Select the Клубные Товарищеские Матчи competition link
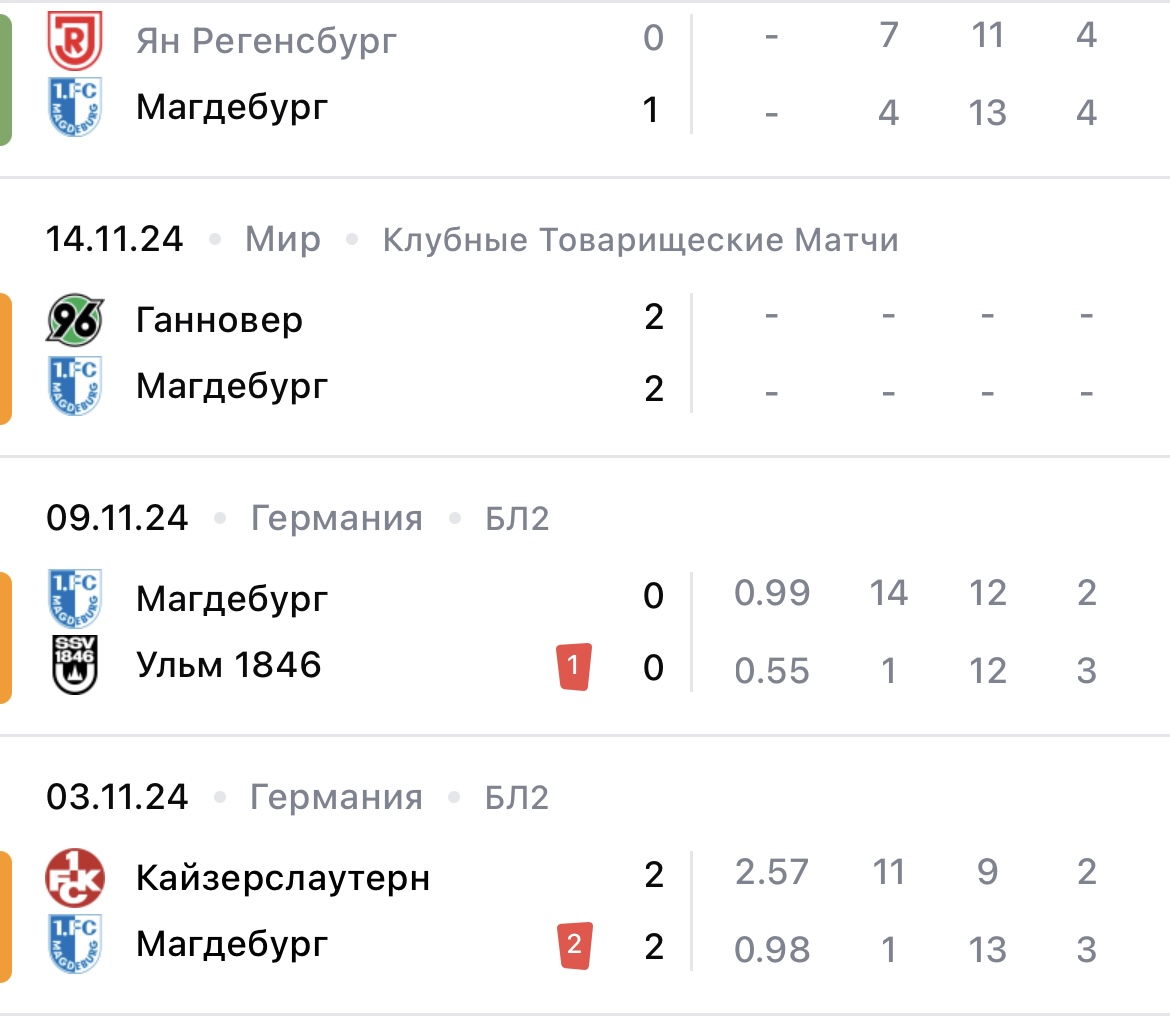The height and width of the screenshot is (1019, 1170). [x=640, y=239]
